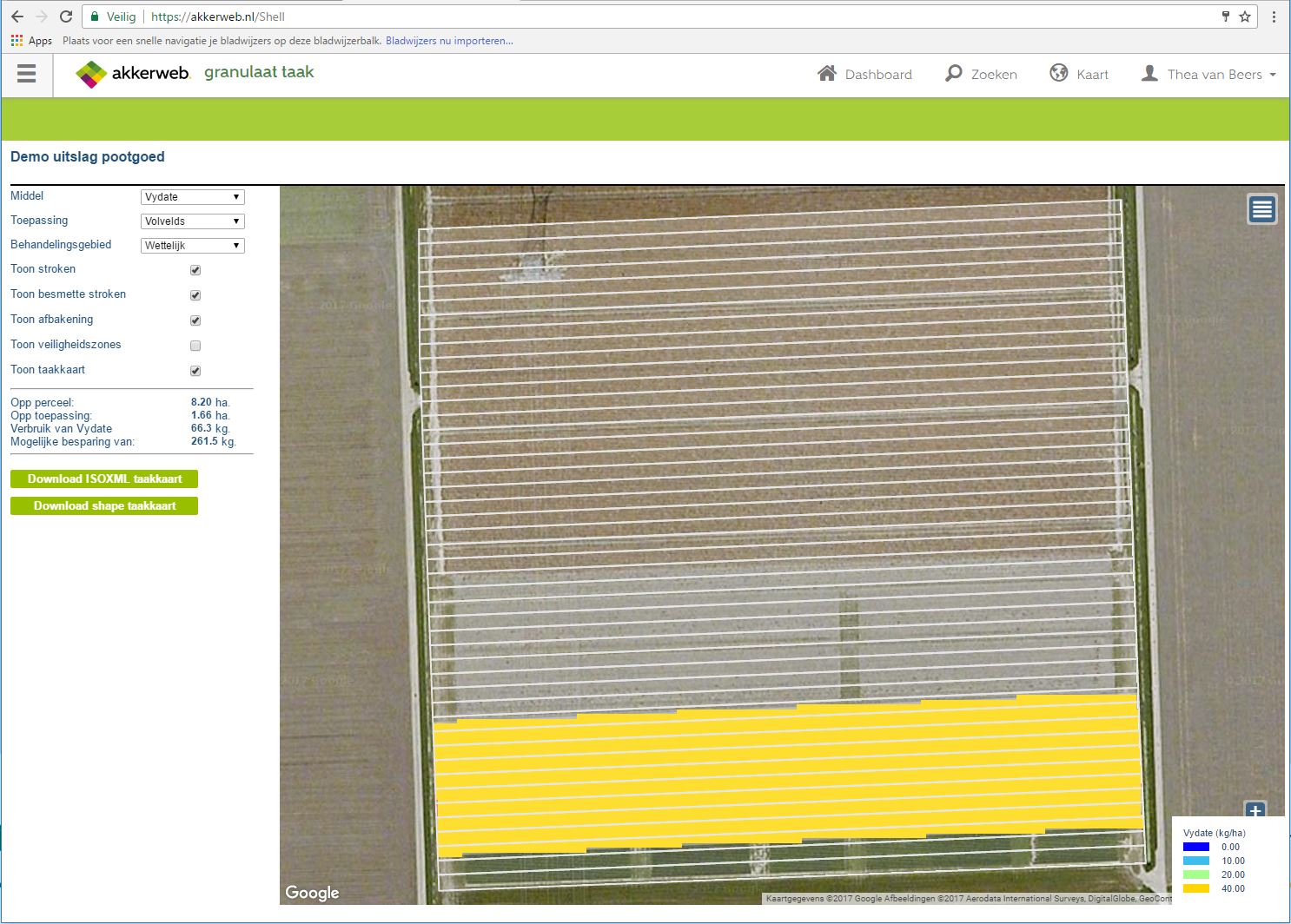This screenshot has height=924, width=1291.
Task: Click the Veilig secure site indicator
Action: tap(113, 16)
